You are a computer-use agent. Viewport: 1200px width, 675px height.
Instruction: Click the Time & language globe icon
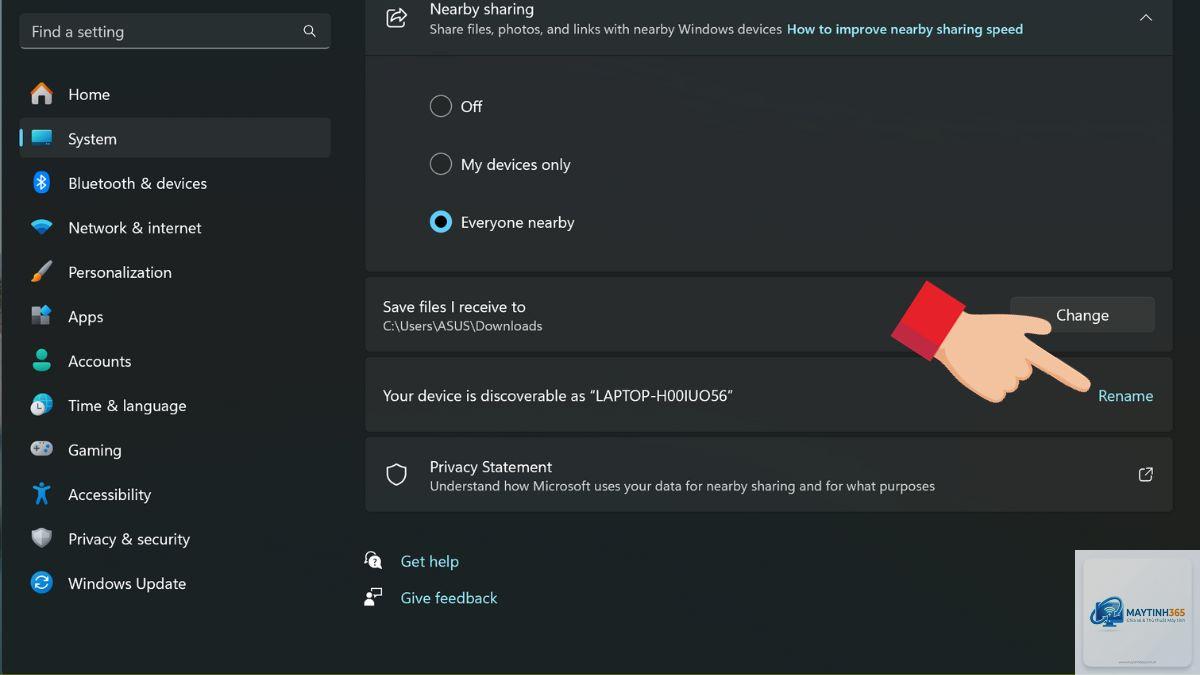coord(42,405)
